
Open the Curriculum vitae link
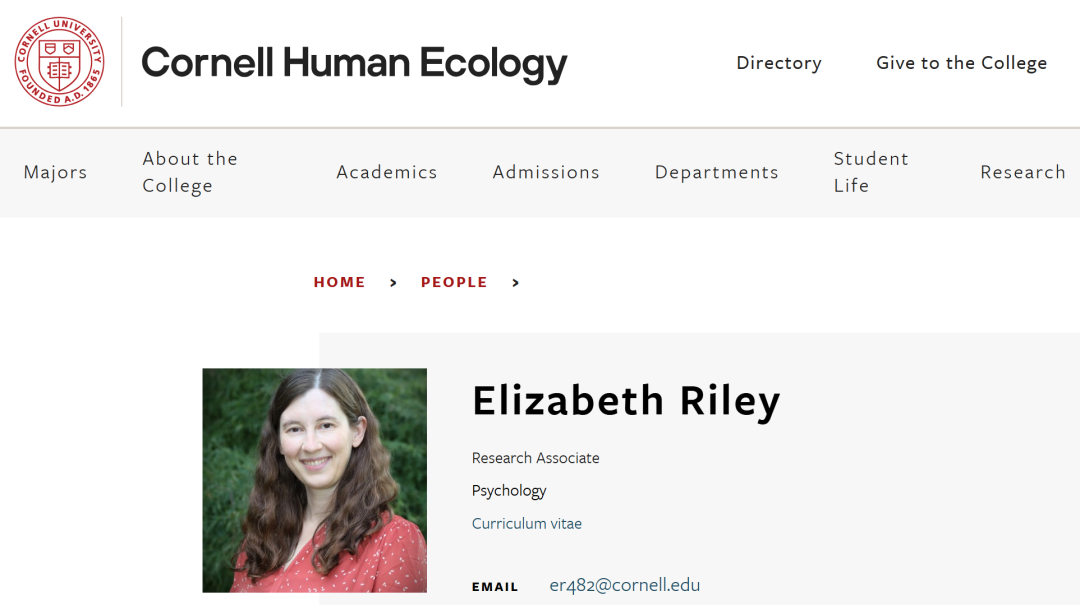(527, 524)
